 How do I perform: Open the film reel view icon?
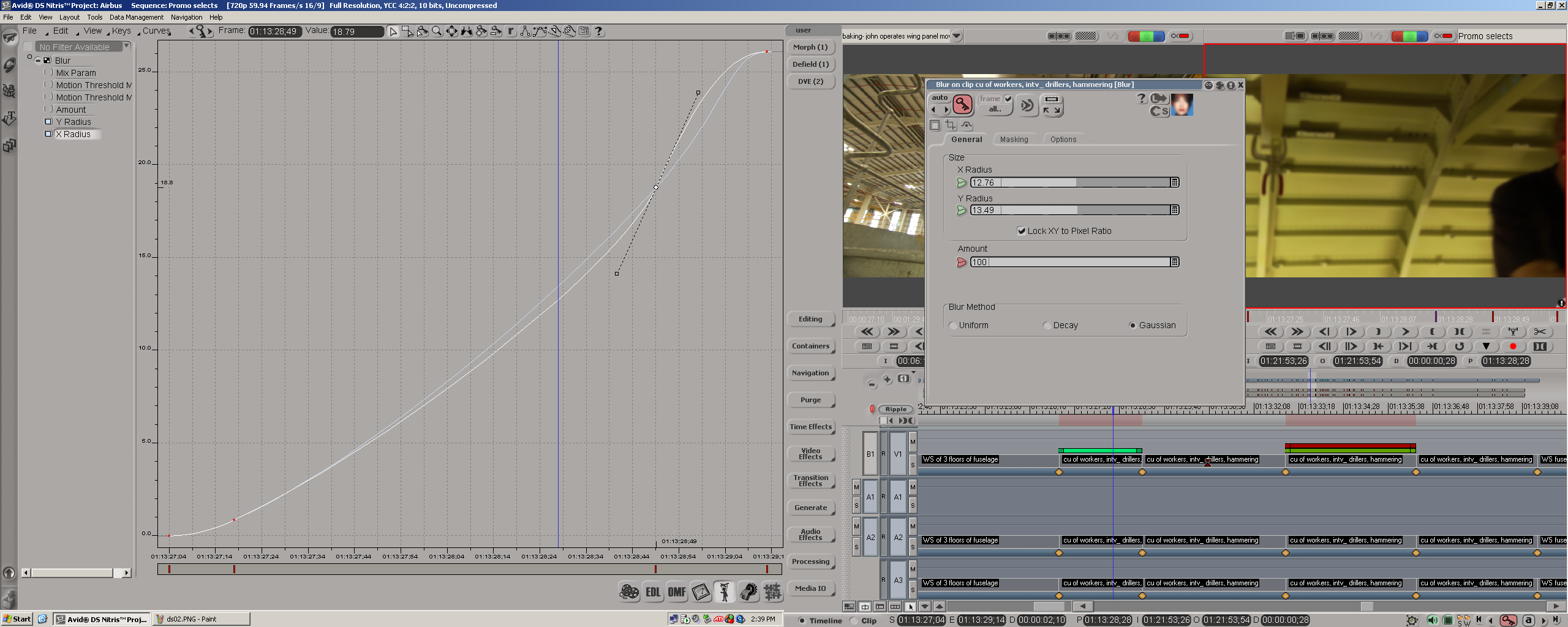(629, 592)
